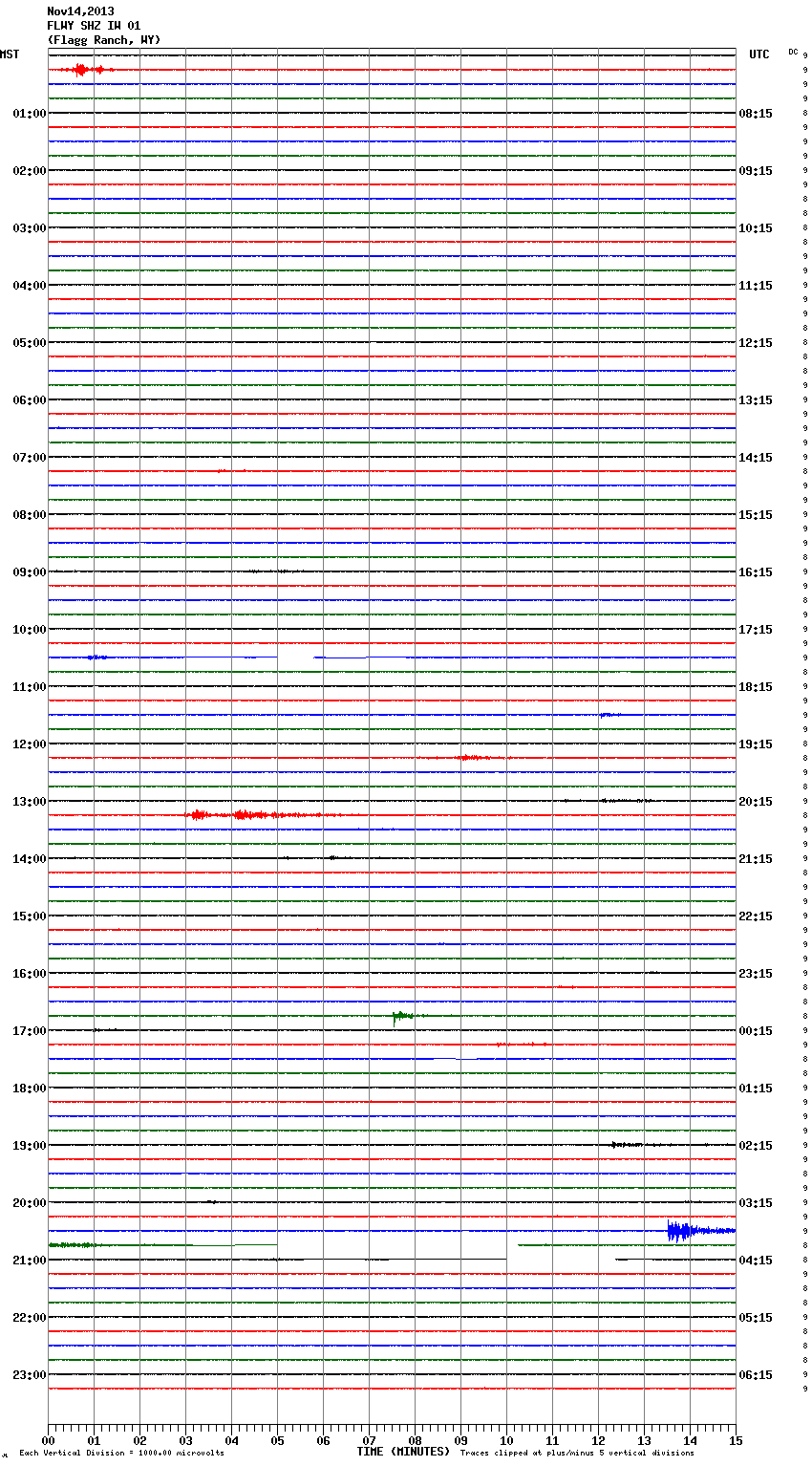Click the "UTC" time zone label

tap(759, 54)
